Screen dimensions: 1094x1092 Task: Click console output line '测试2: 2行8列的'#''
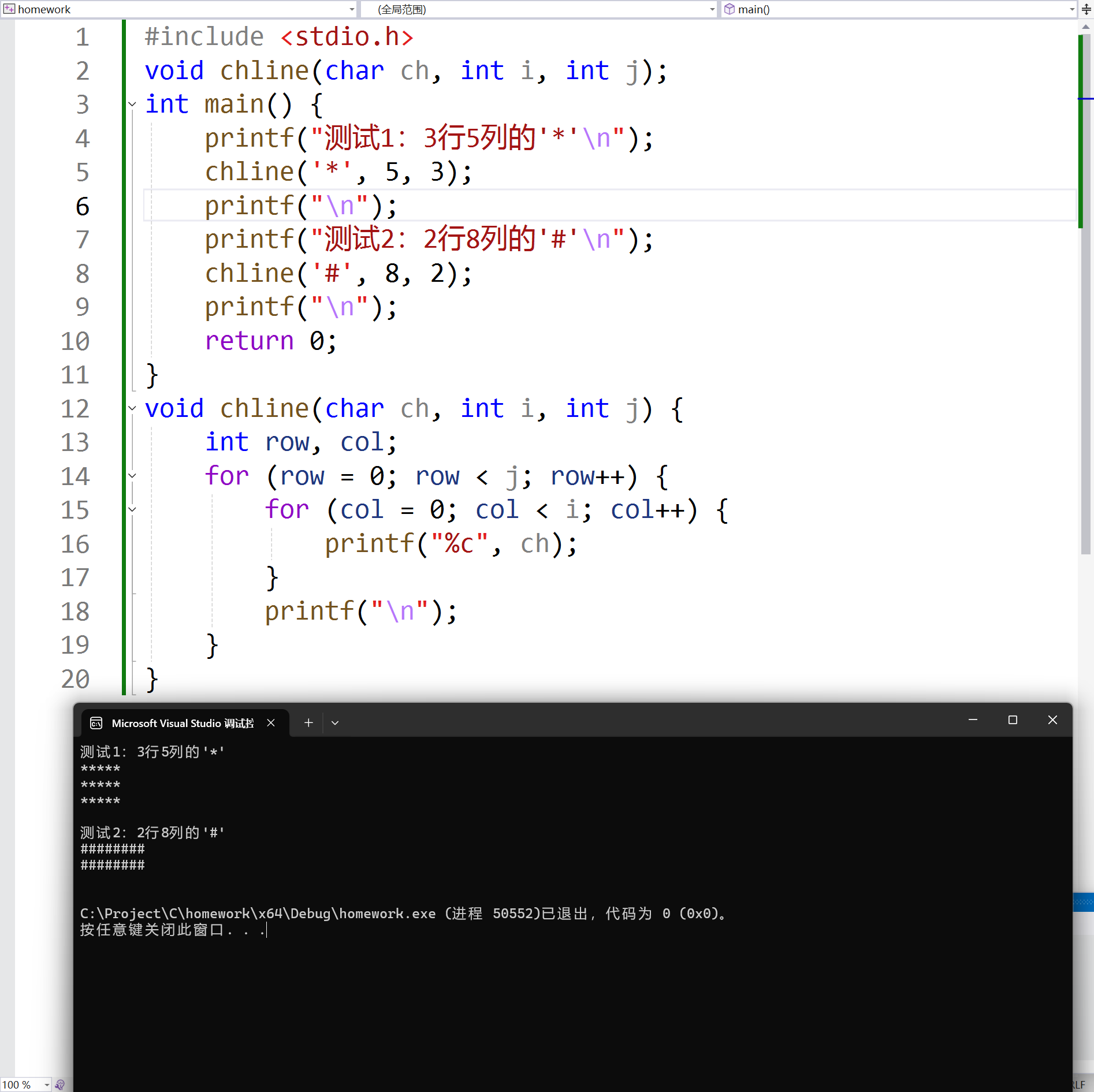[152, 833]
